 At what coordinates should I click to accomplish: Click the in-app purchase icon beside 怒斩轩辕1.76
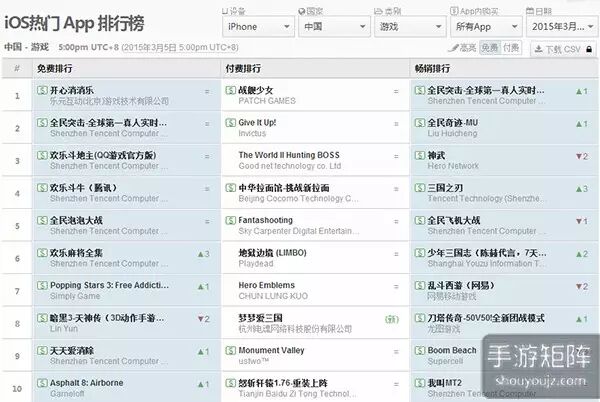pyautogui.click(x=231, y=383)
